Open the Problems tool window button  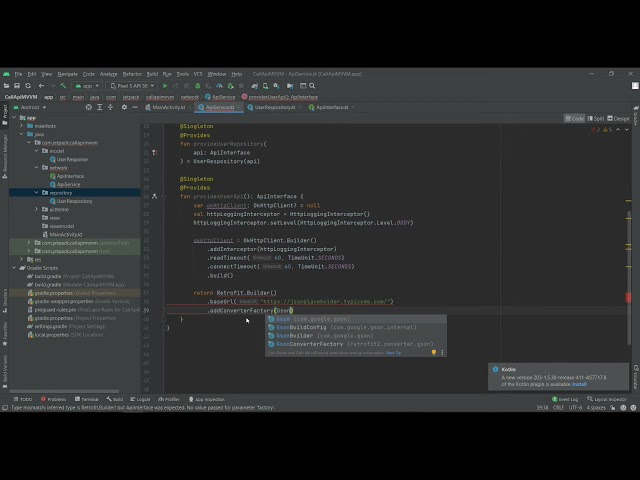pyautogui.click(x=53, y=399)
